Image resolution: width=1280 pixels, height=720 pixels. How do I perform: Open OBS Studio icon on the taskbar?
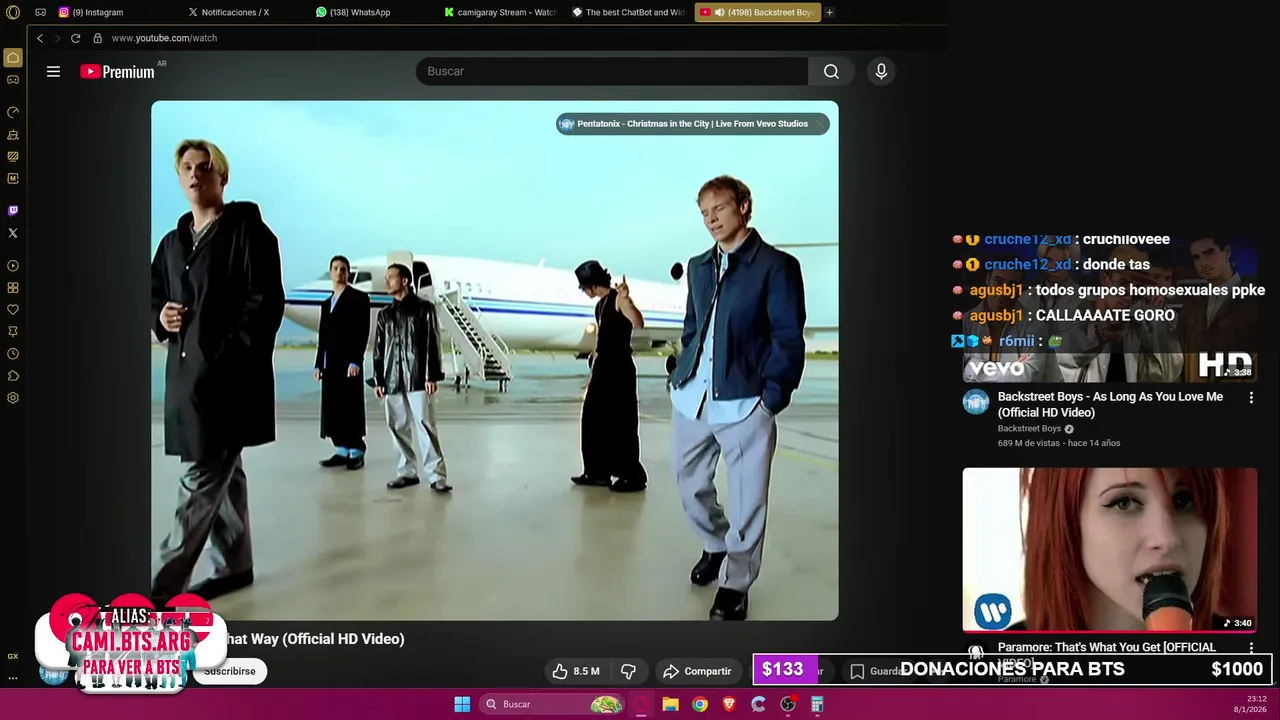(x=788, y=704)
